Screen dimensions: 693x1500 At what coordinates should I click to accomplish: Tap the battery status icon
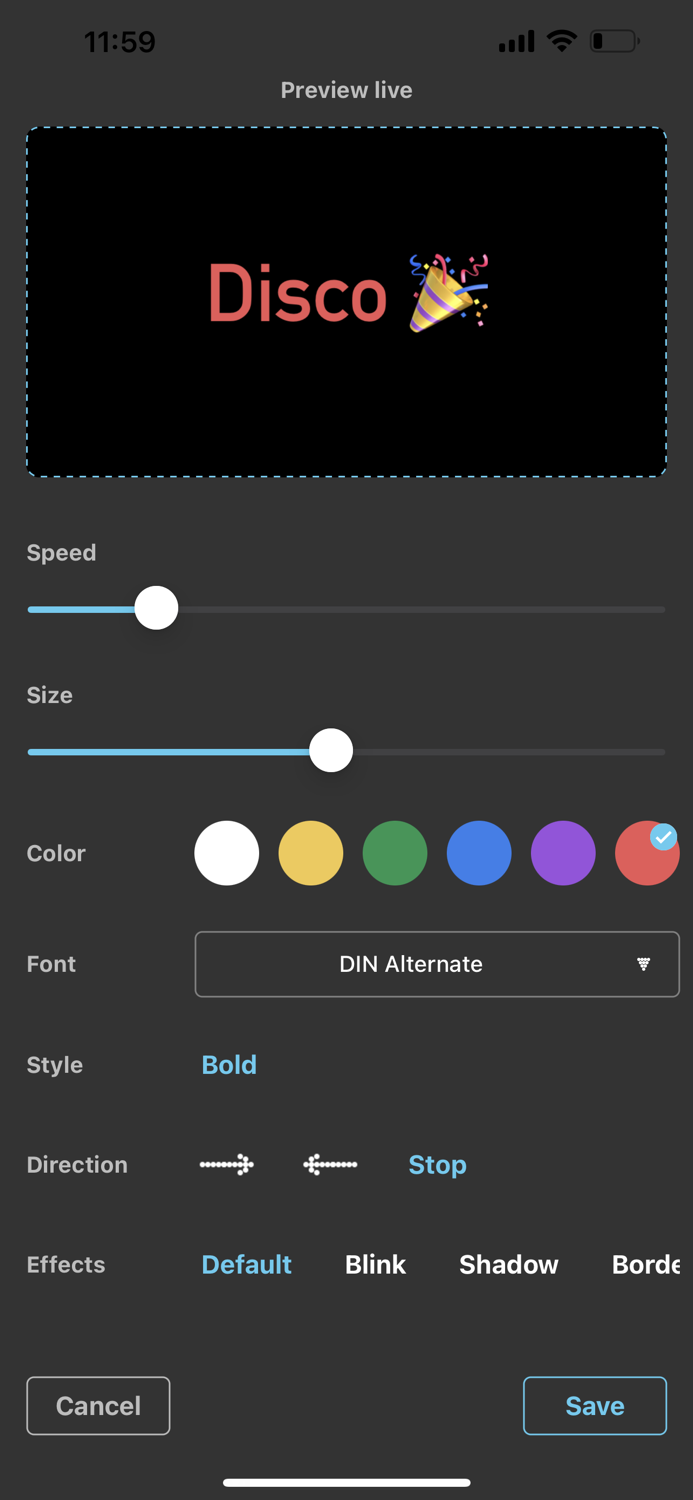point(614,42)
